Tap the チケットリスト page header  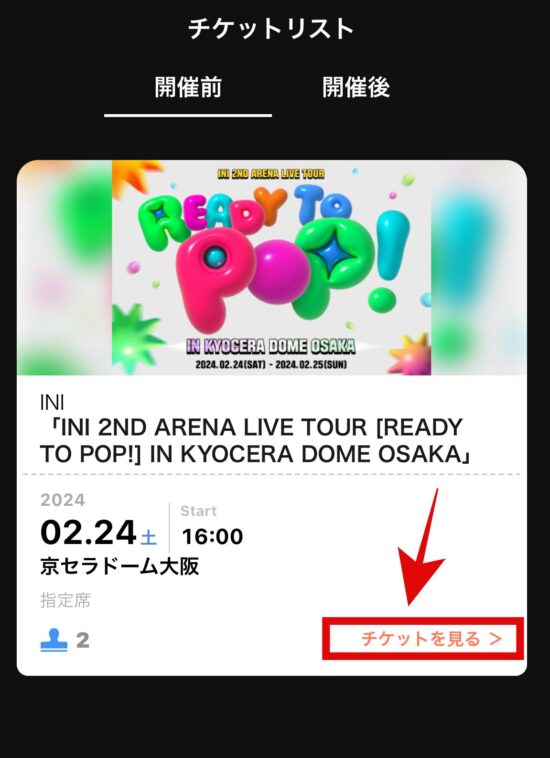(271, 29)
